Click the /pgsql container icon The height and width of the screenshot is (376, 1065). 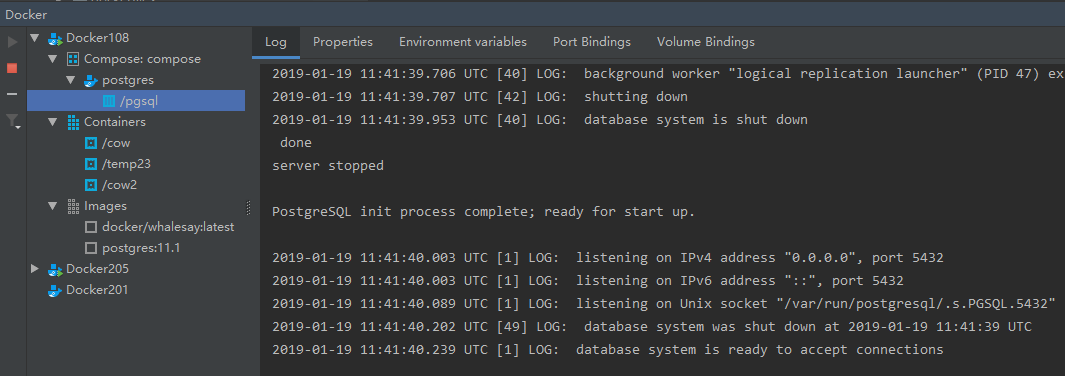(x=109, y=101)
